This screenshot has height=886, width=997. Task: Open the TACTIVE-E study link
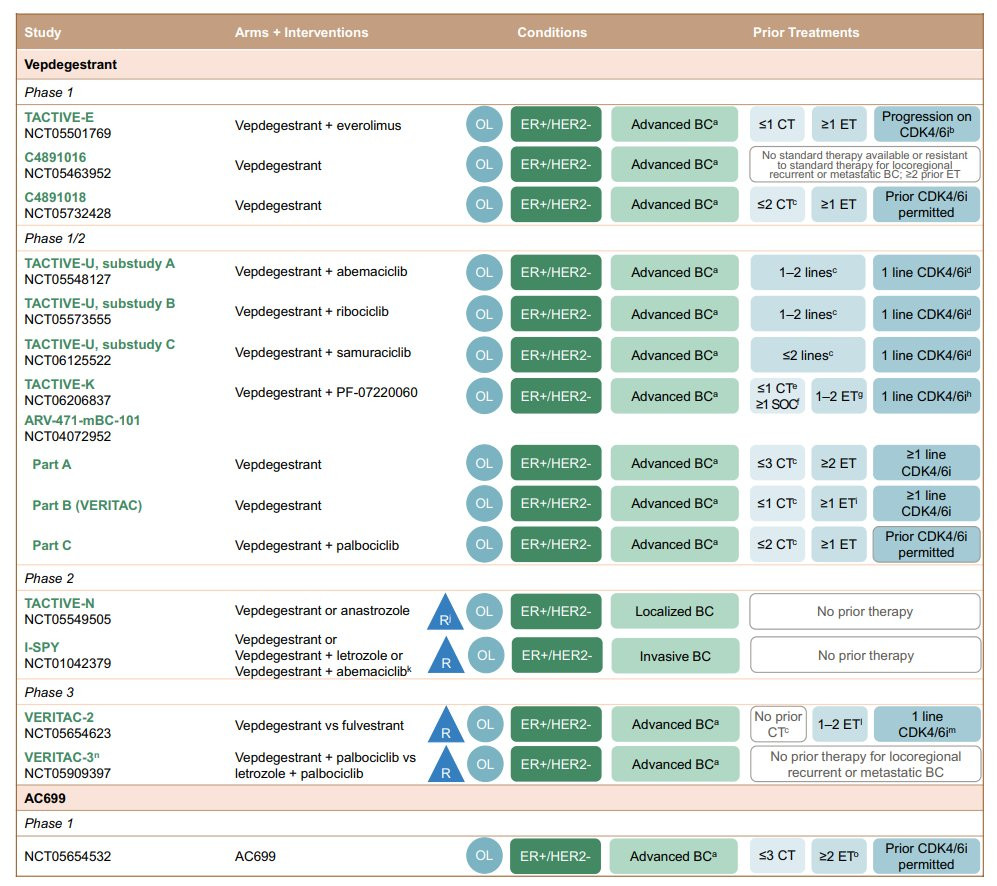59,117
